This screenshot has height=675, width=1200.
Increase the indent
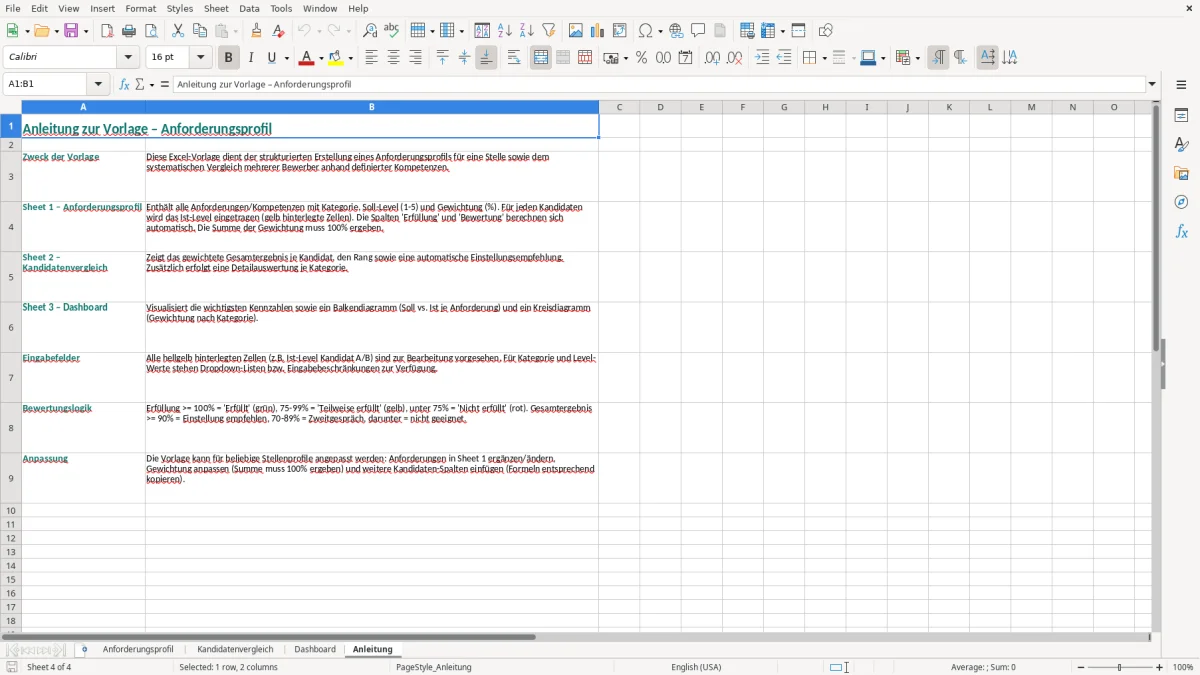coord(762,58)
